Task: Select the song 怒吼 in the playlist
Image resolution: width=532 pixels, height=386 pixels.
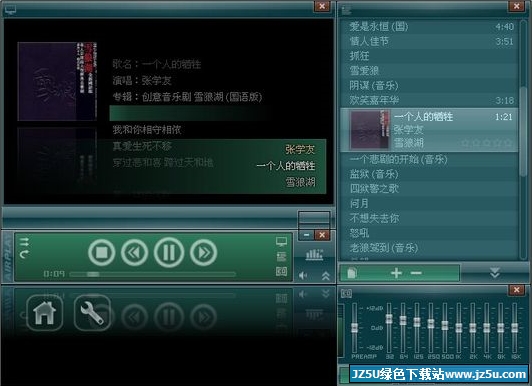Action: [x=428, y=233]
